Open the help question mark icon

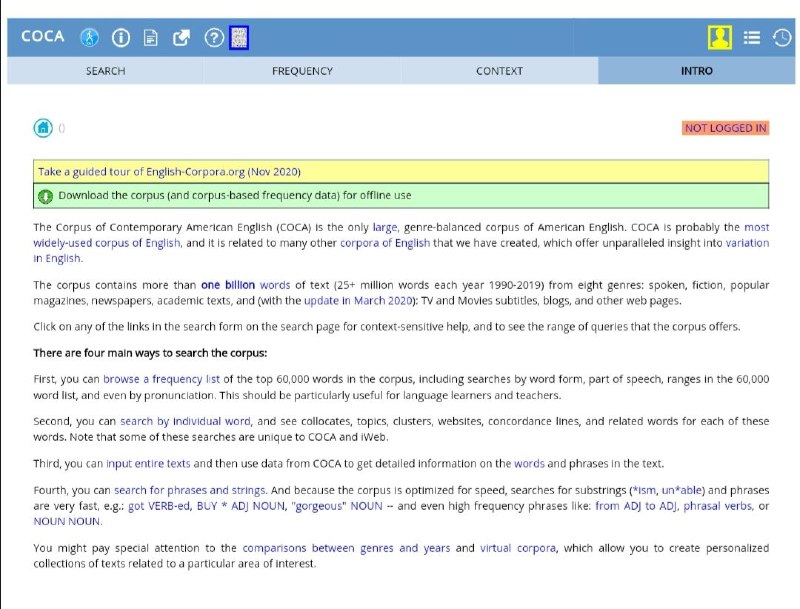click(x=214, y=37)
